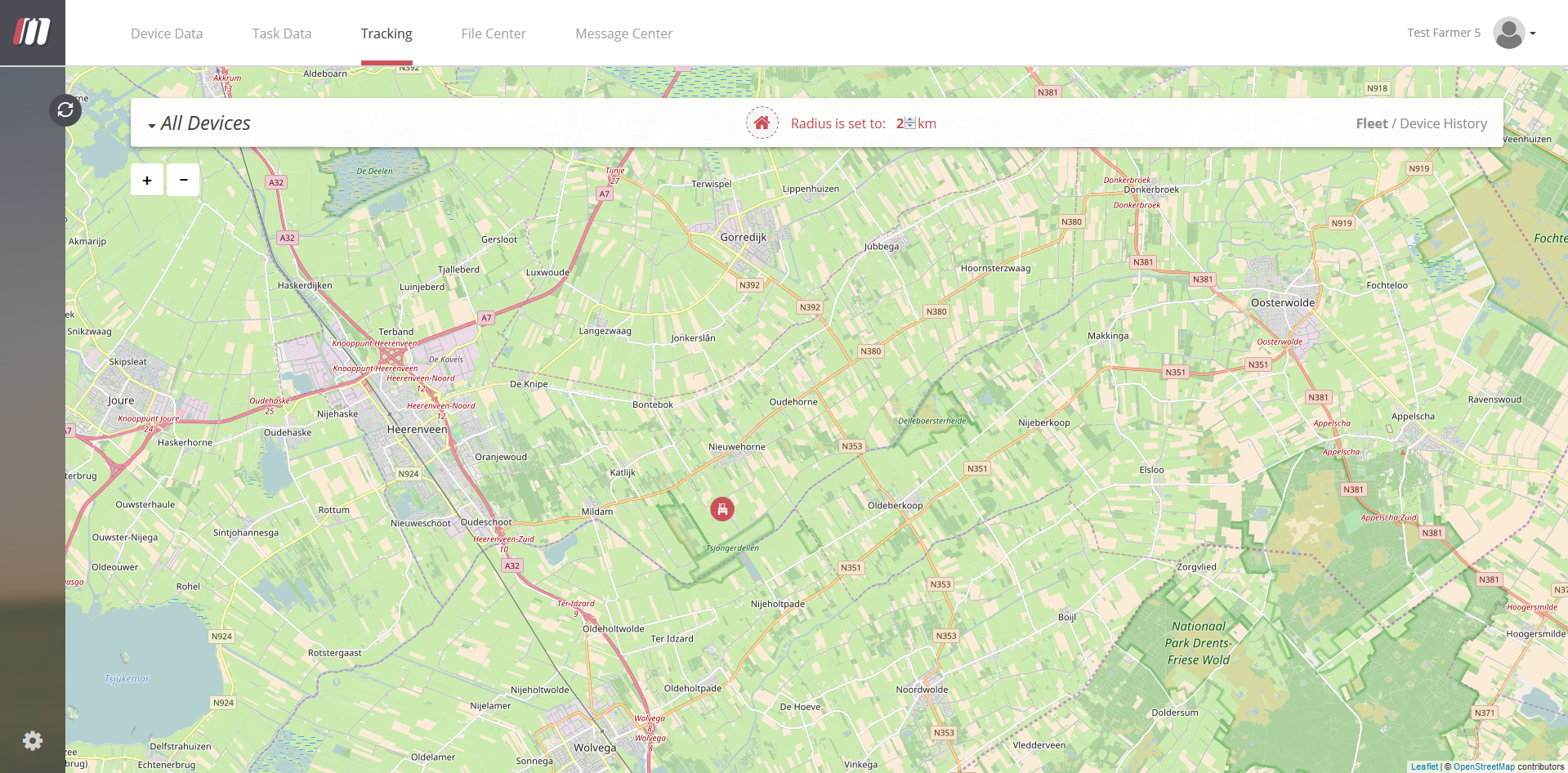Open settings gear at sidebar bottom
Screen dimensions: 1568x773
pyautogui.click(x=33, y=740)
